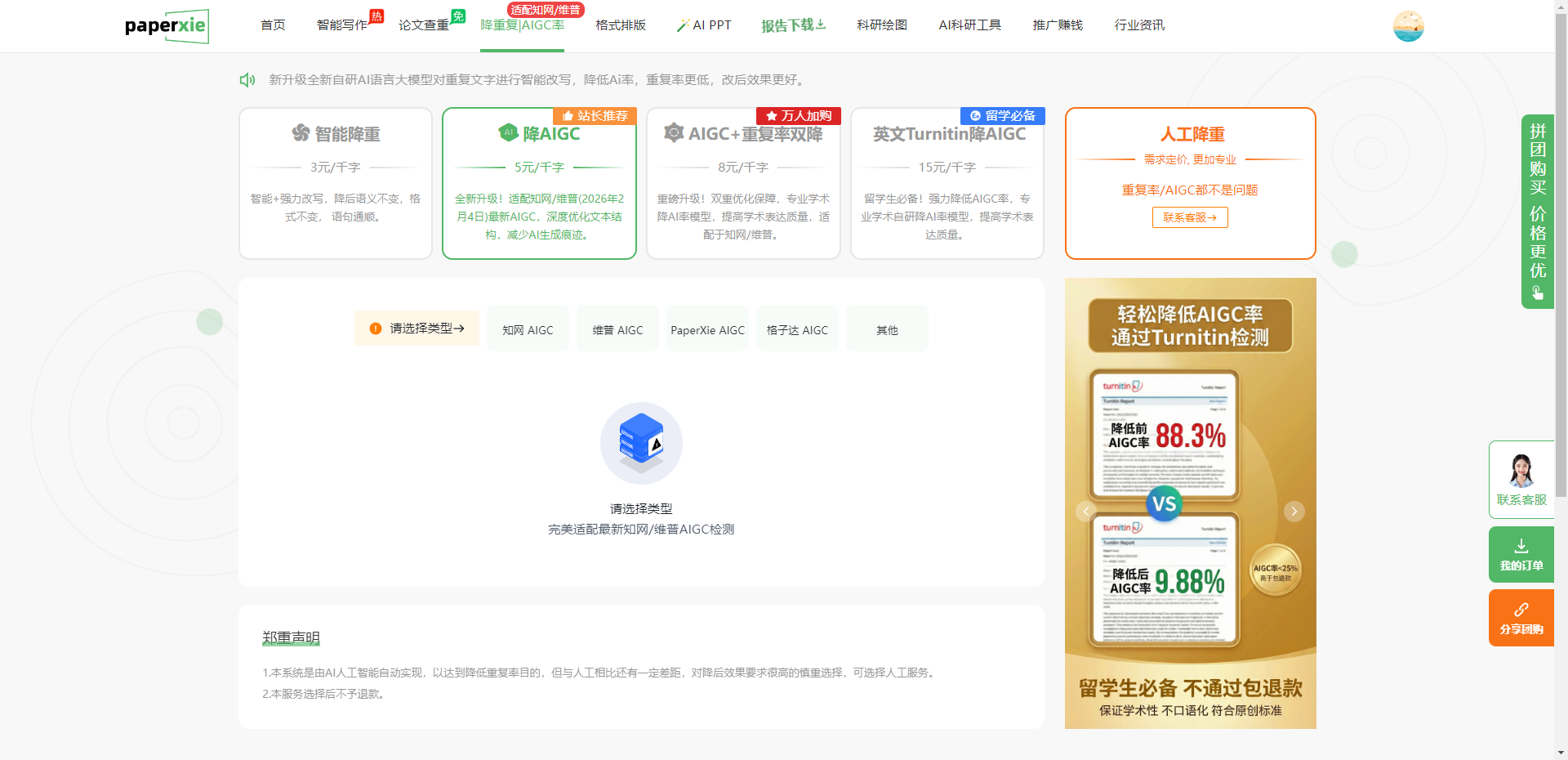Show next banner with right arrow
The width and height of the screenshot is (1568, 760).
[x=1294, y=512]
